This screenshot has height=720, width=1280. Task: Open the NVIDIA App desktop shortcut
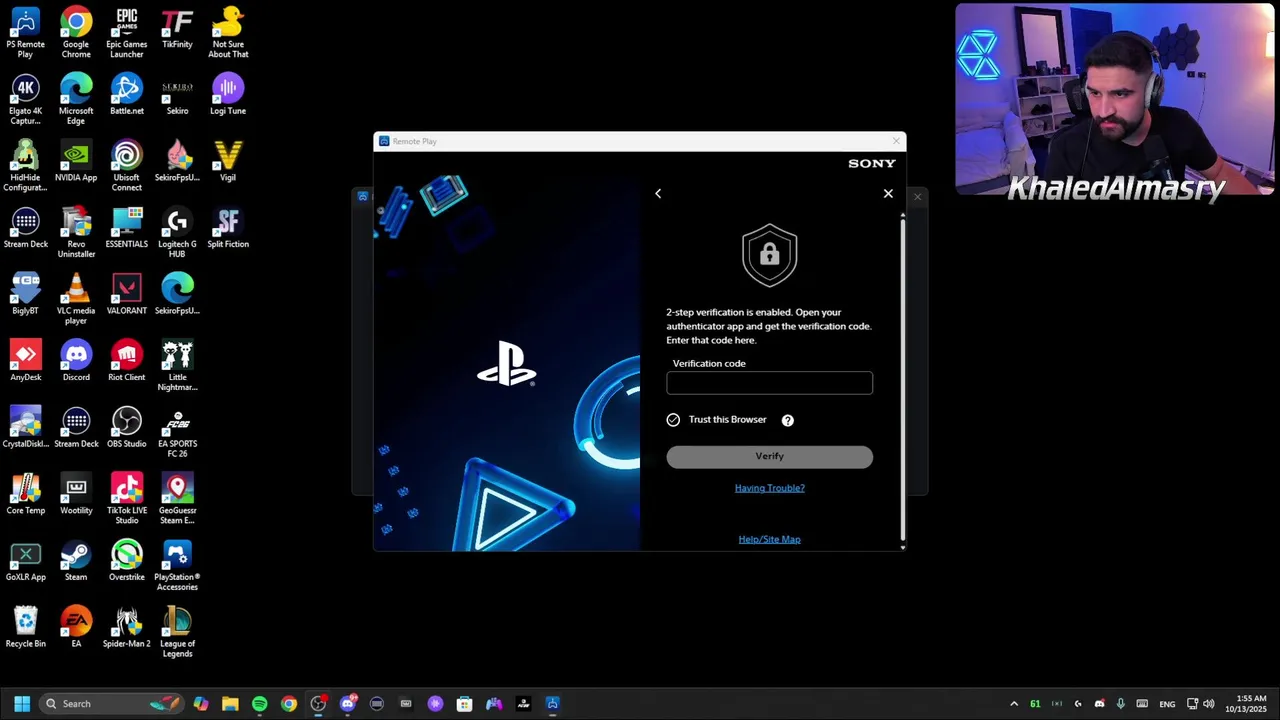(76, 161)
